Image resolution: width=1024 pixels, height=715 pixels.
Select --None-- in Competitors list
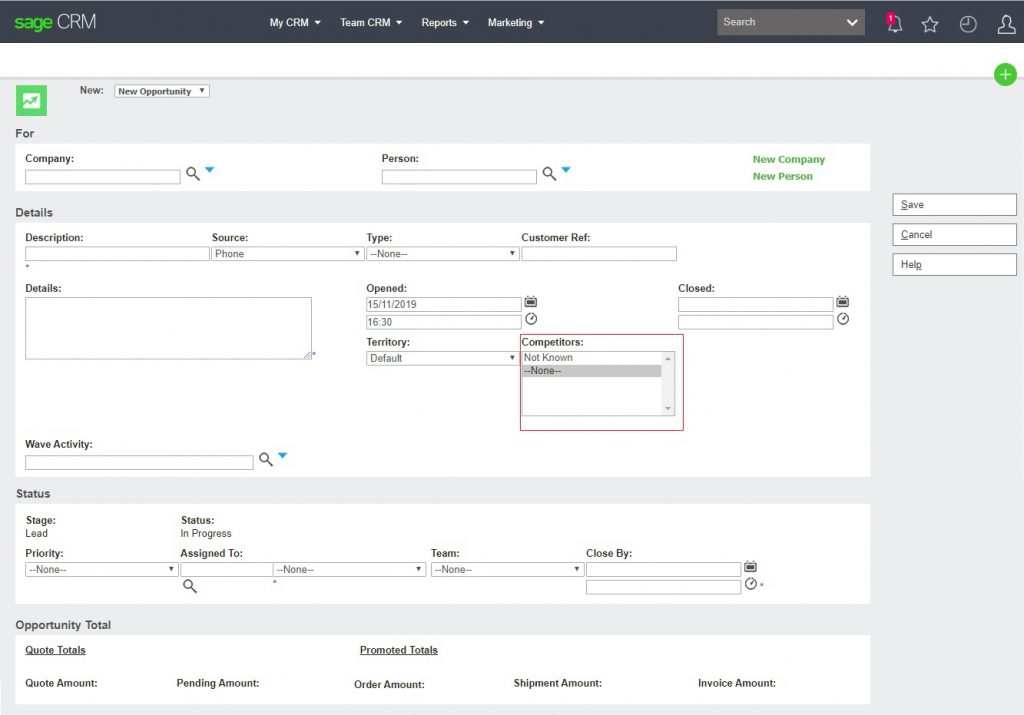coord(592,371)
